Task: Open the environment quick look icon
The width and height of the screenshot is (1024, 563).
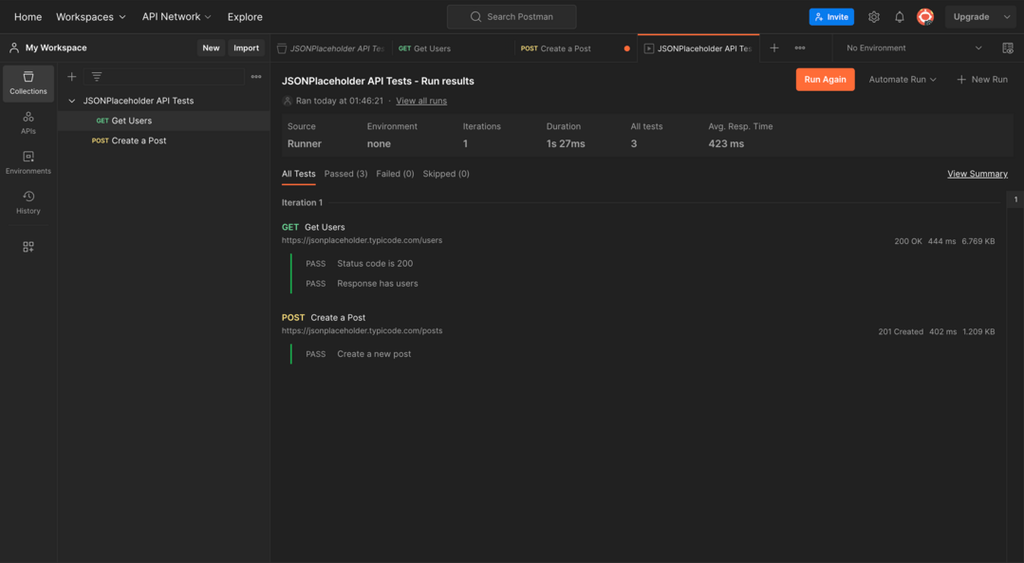Action: [1008, 48]
